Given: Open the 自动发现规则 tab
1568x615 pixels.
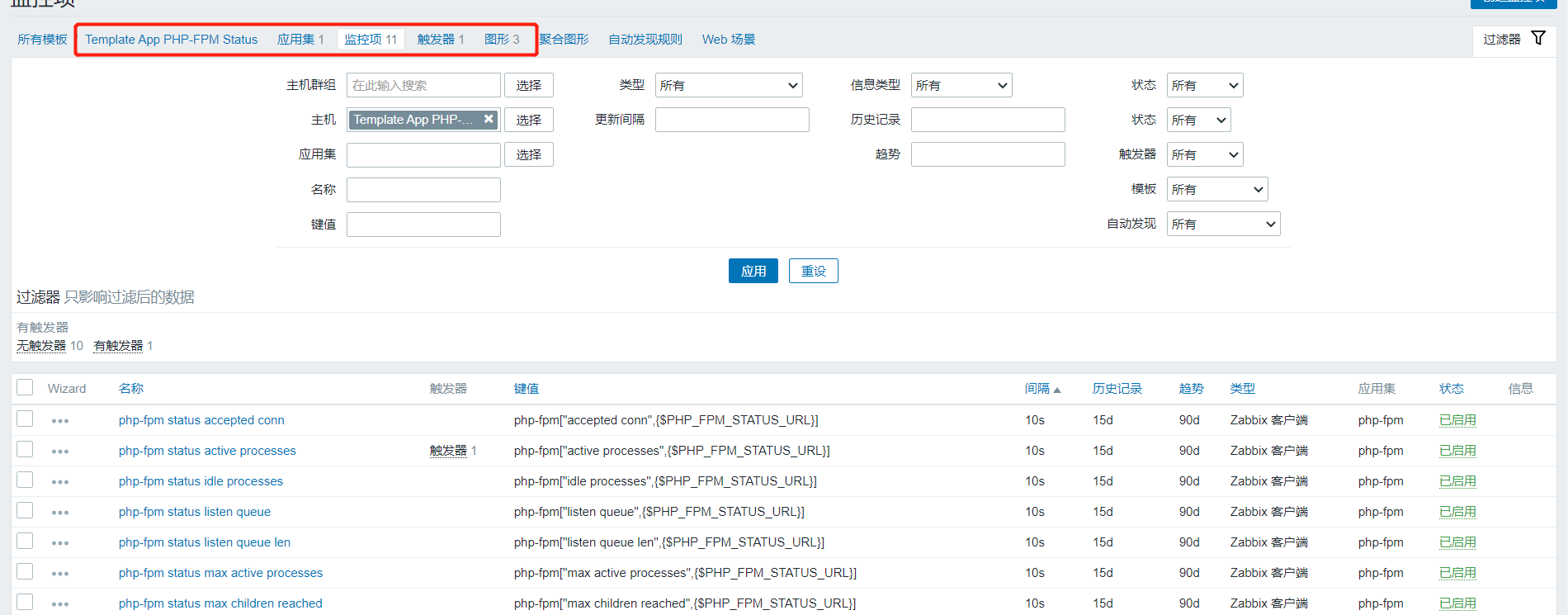Looking at the screenshot, I should (645, 40).
